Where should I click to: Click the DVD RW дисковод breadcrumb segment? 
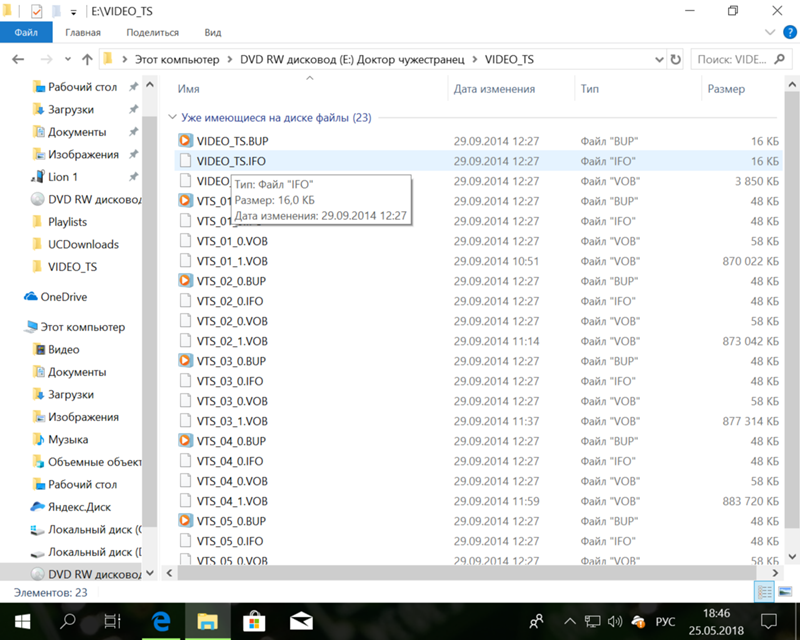coord(352,60)
